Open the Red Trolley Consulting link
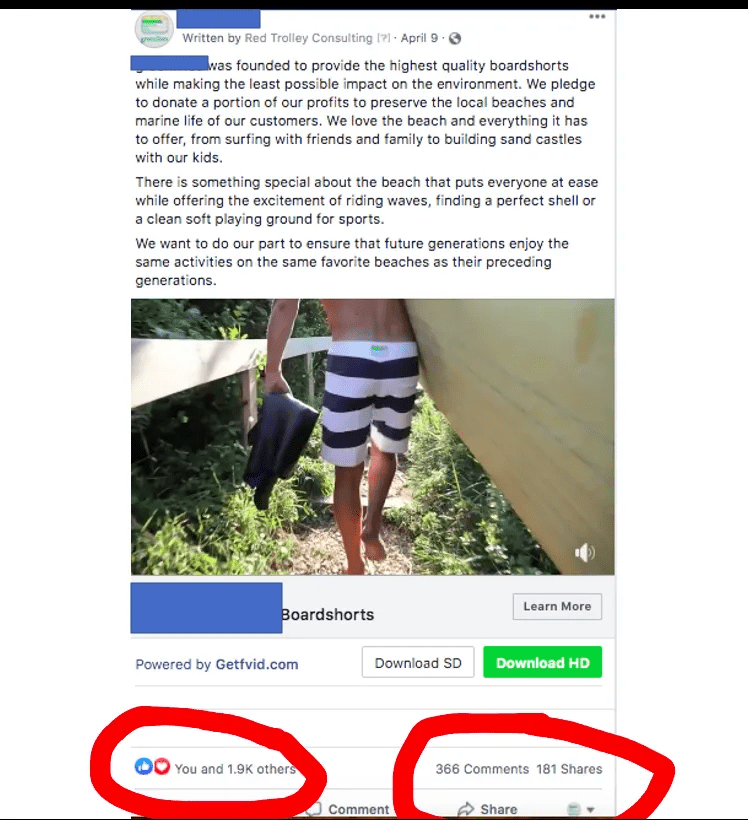748x820 pixels. (x=309, y=38)
